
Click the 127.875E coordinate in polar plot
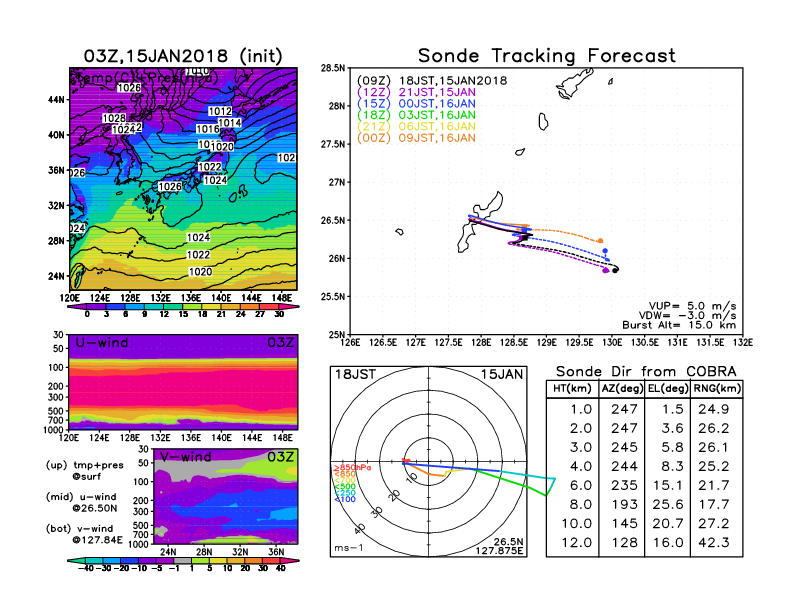click(499, 550)
